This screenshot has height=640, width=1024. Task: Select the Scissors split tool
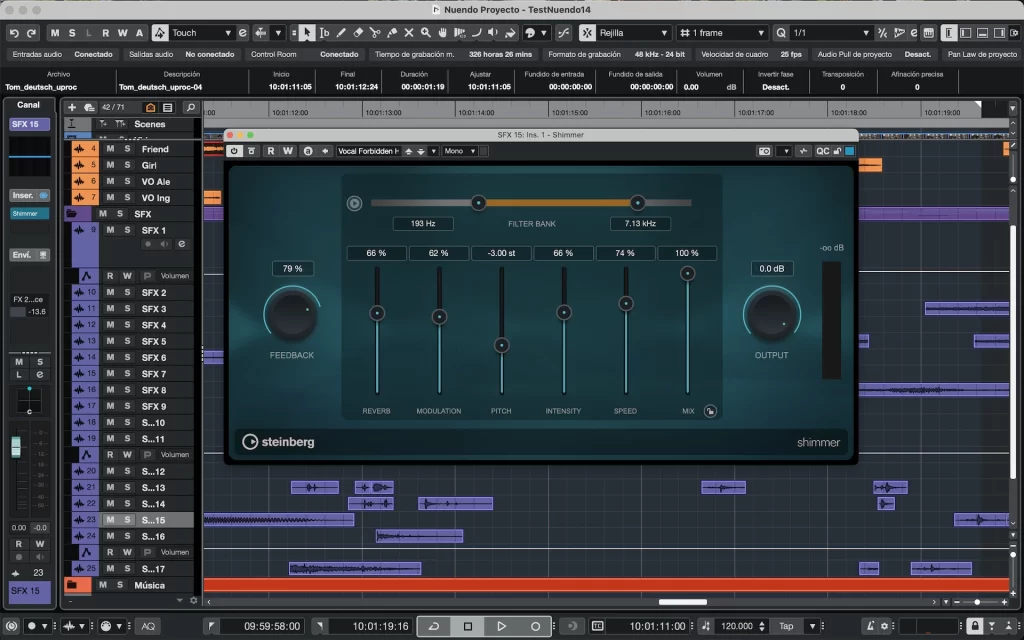pyautogui.click(x=375, y=33)
